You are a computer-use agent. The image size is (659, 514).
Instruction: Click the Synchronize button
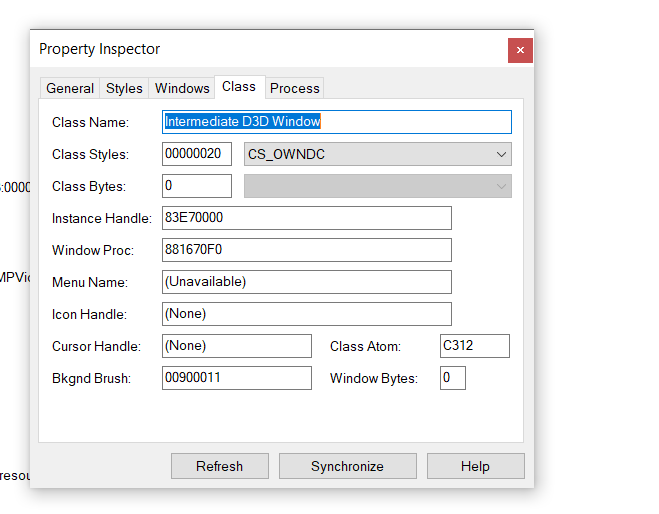tap(347, 466)
